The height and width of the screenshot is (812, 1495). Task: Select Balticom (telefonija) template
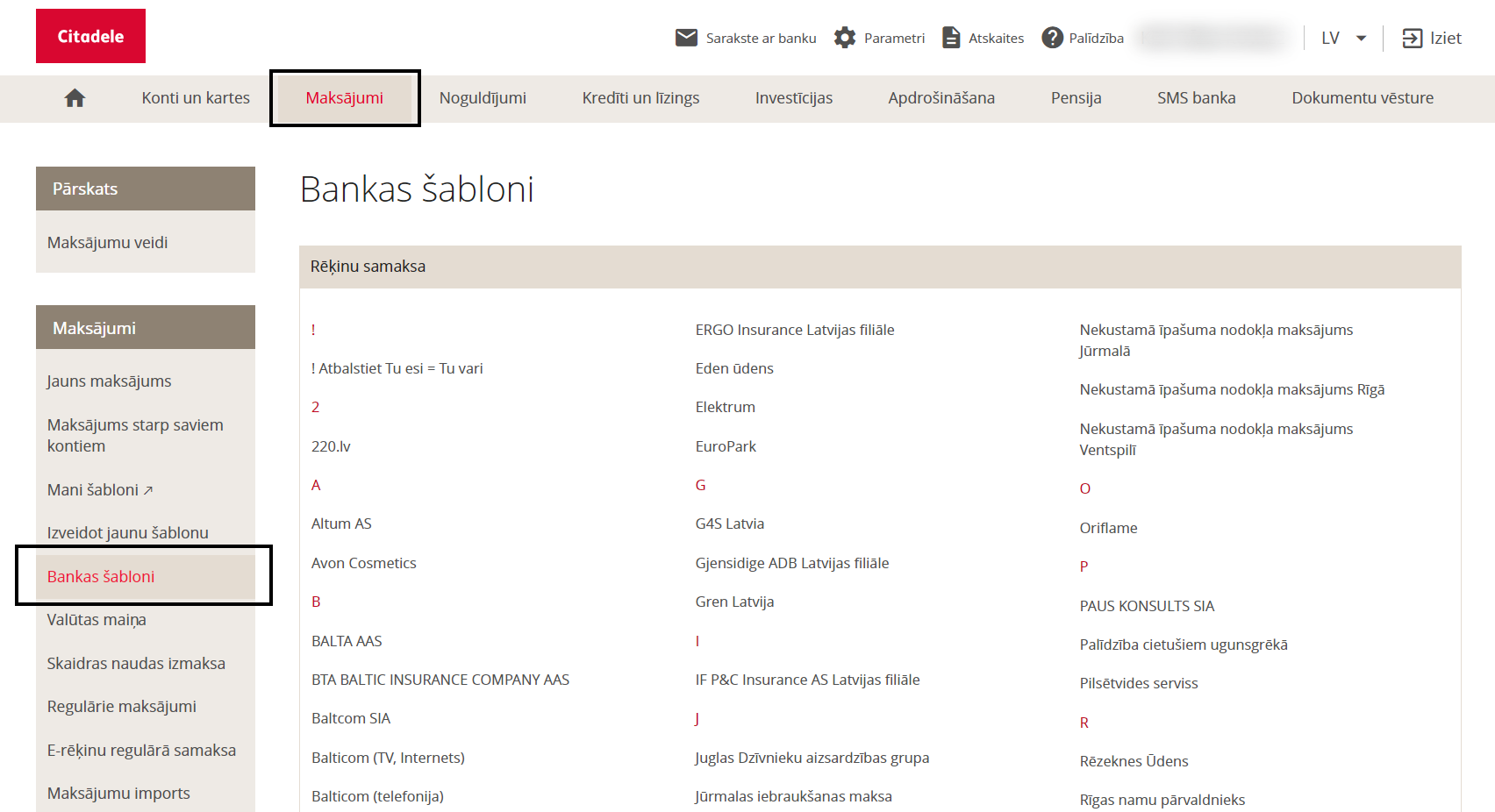tap(377, 796)
